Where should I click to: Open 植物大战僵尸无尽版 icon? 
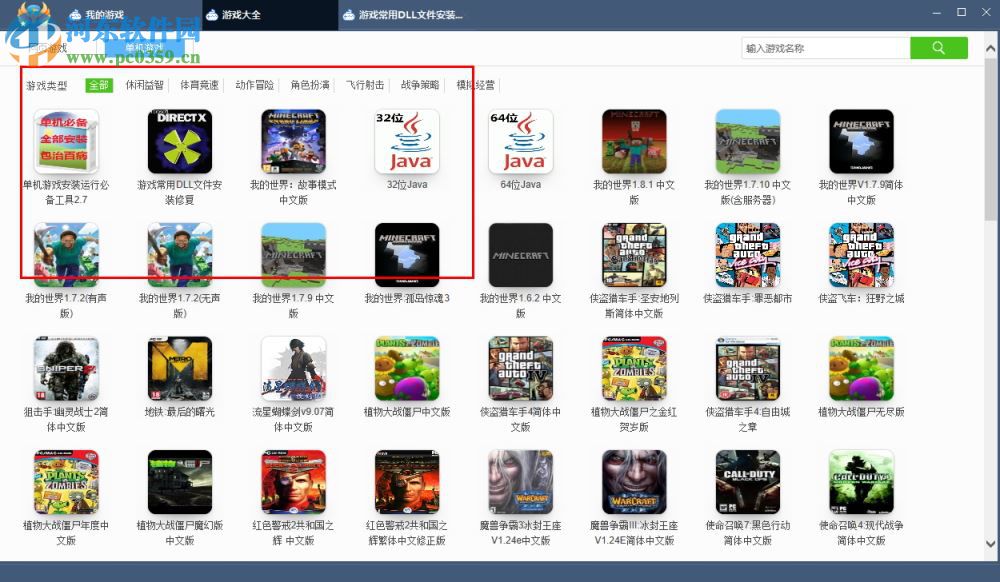pyautogui.click(x=861, y=368)
